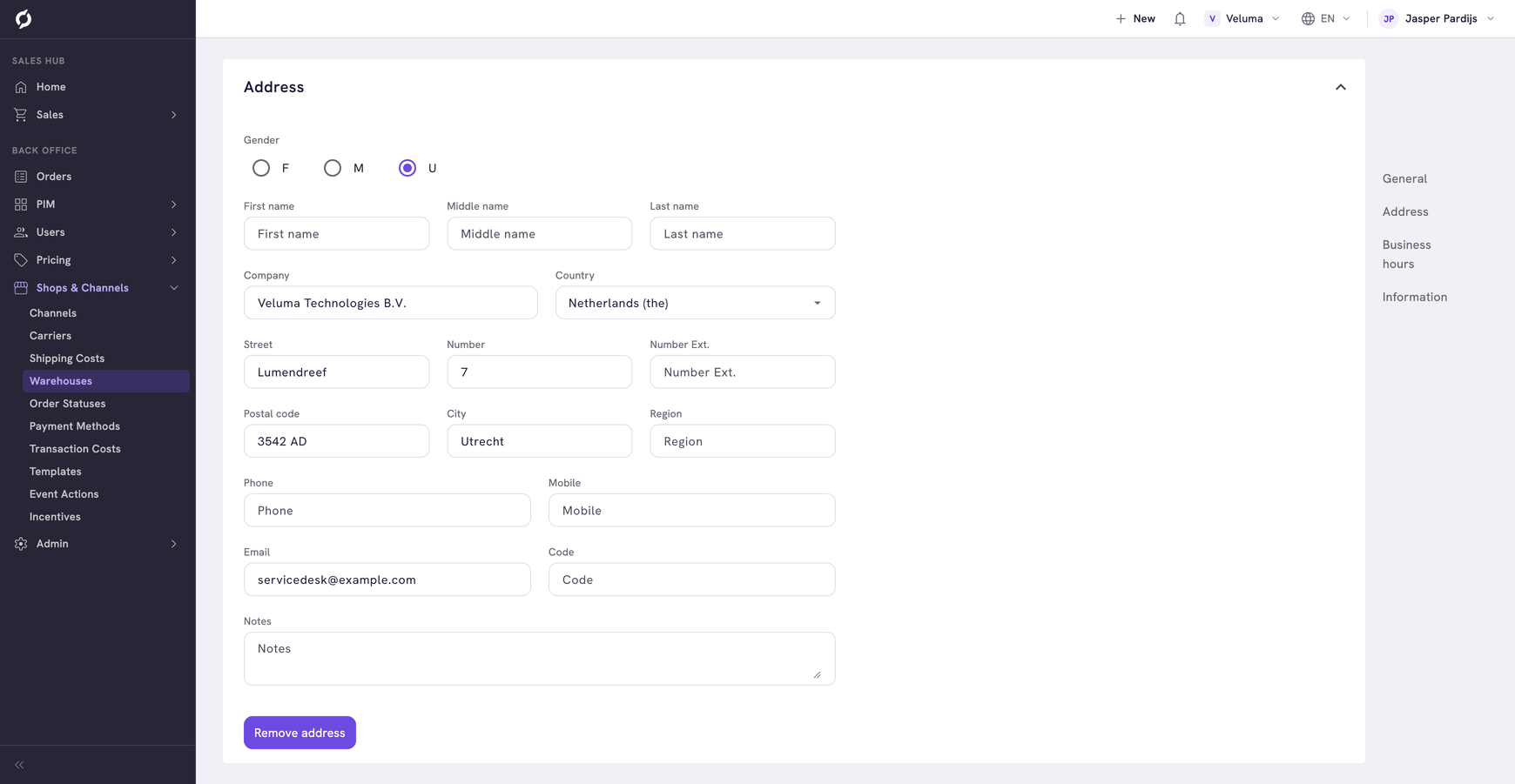Screen dimensions: 1515x784
Task: Click the Pricing tag icon
Action: coord(21,260)
